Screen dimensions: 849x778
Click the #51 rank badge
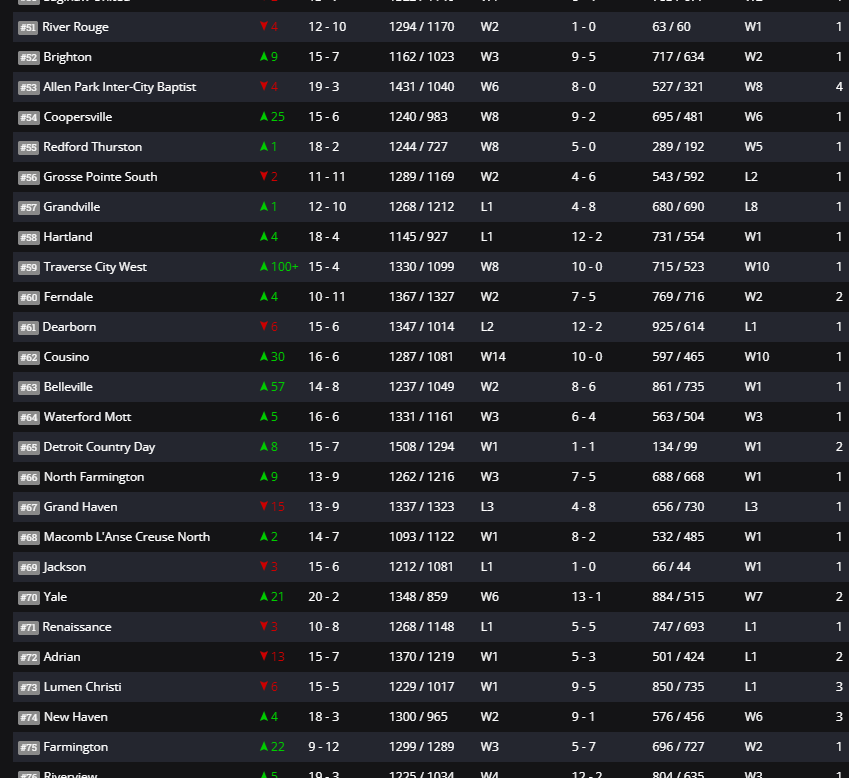click(x=28, y=28)
